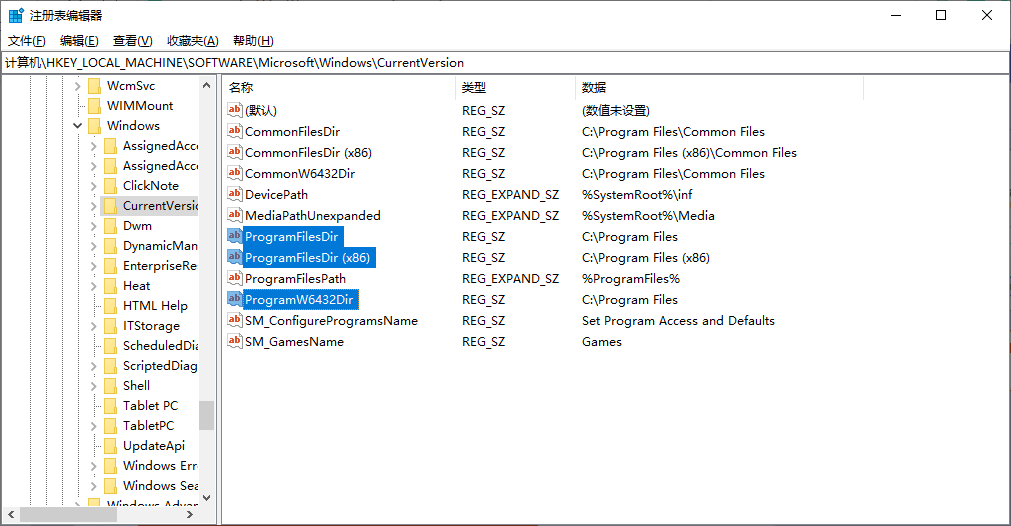Sort values by the 名称 column header
The height and width of the screenshot is (526, 1011).
[x=339, y=88]
